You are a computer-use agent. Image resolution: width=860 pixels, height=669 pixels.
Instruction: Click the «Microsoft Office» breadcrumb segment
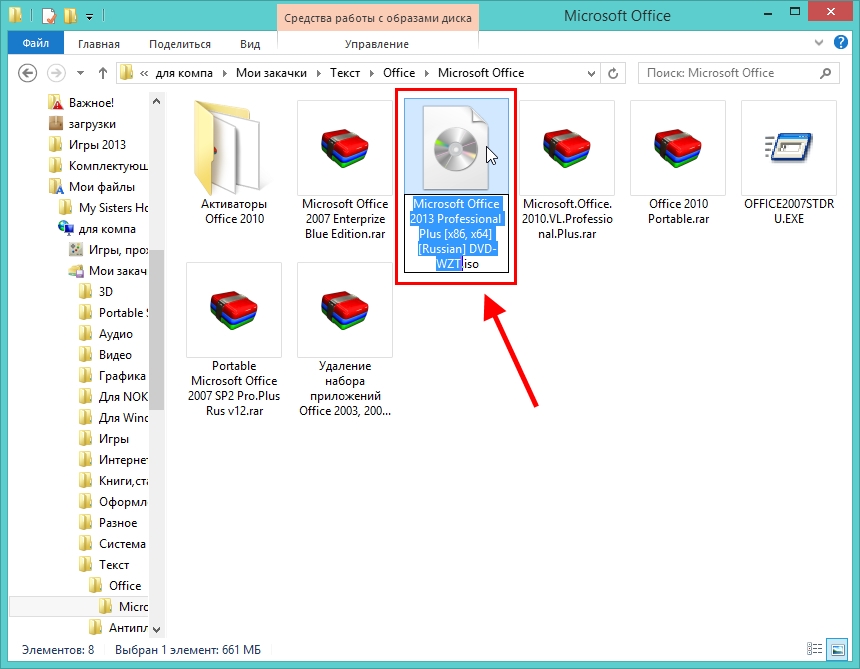pos(481,73)
